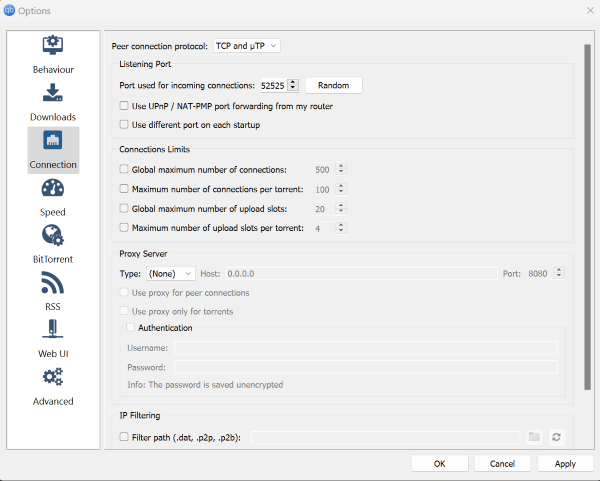Click the Proxy Server group label

(x=143, y=254)
